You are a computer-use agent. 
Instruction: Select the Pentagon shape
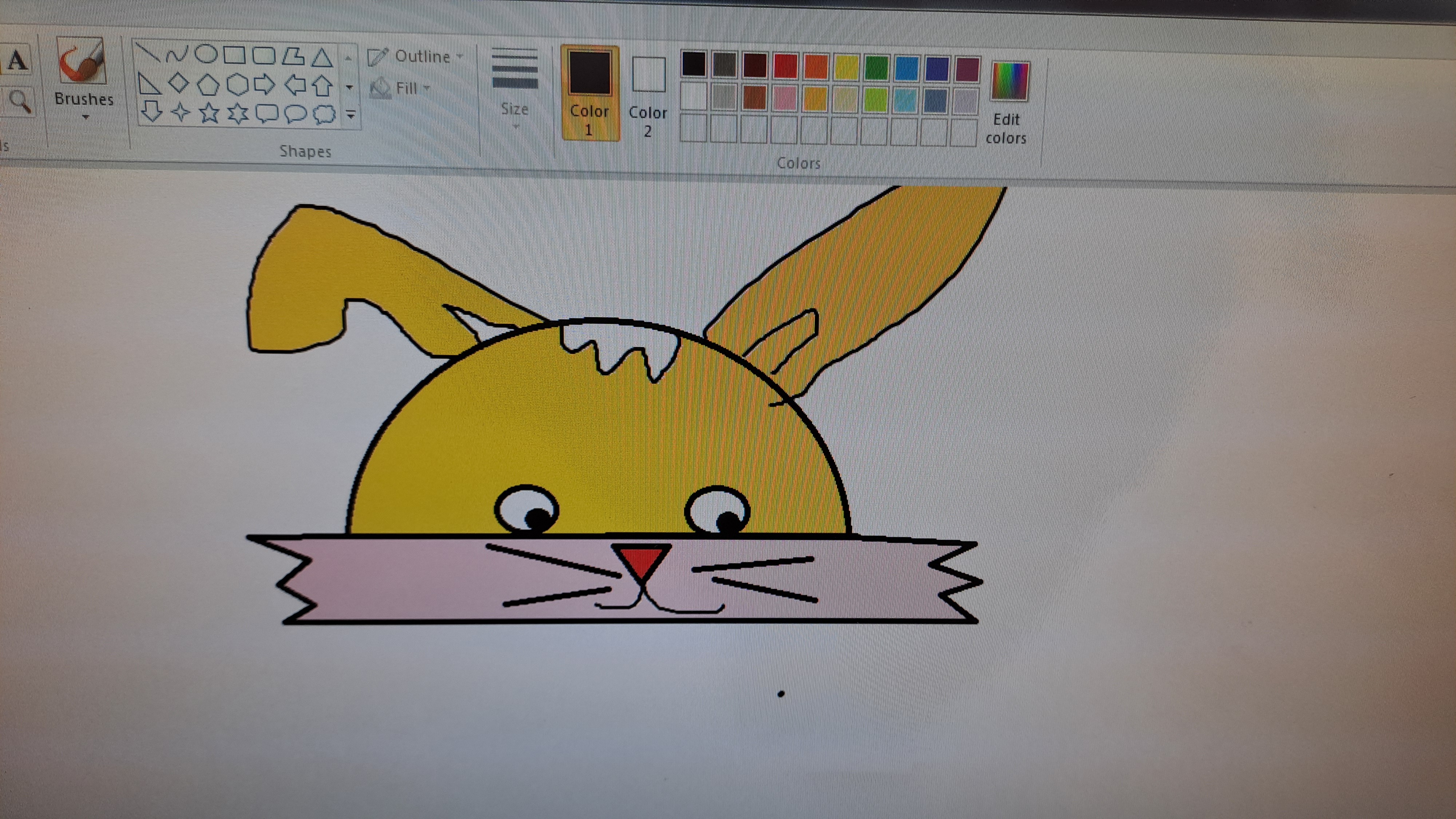[208, 85]
